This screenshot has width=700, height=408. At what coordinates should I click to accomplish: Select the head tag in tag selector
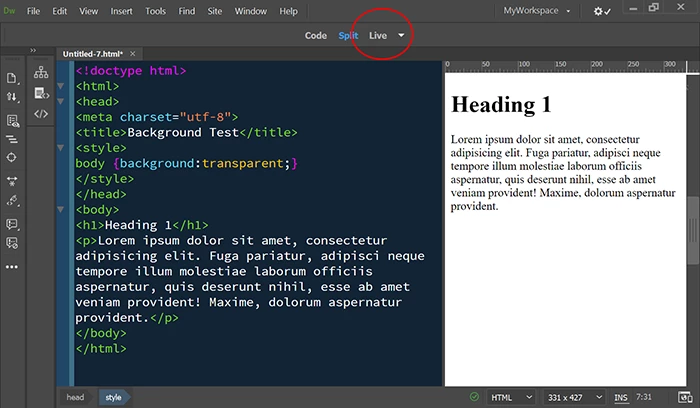coord(75,397)
